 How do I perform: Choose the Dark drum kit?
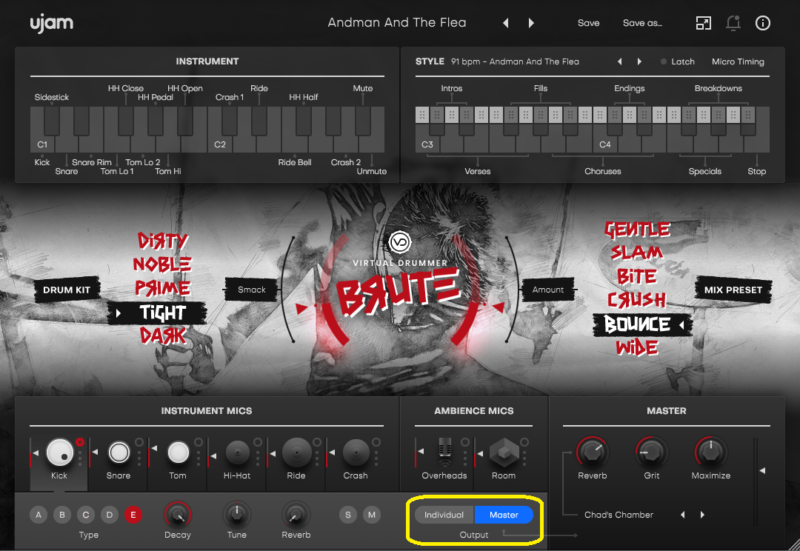click(163, 336)
